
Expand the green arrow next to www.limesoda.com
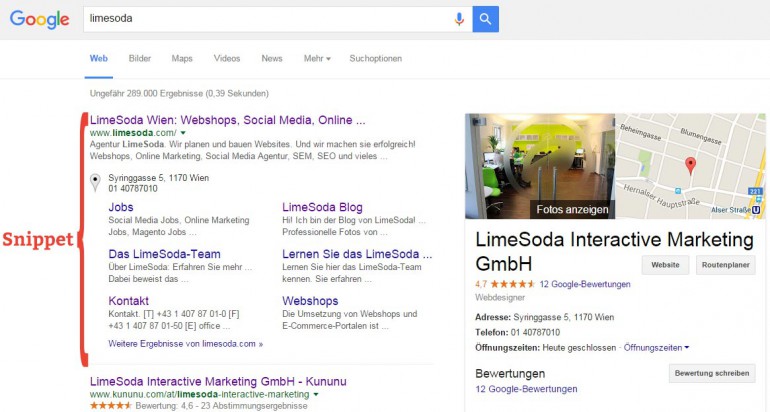pos(184,133)
